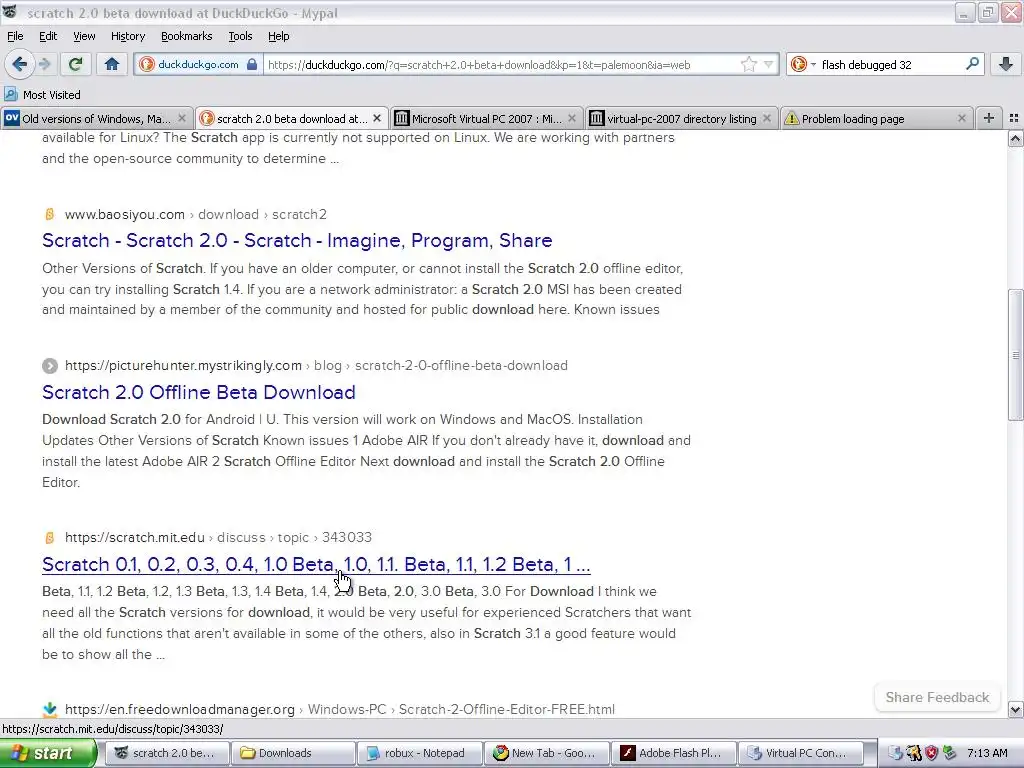The width and height of the screenshot is (1024, 768).
Task: Open the Home page button
Action: coord(112,64)
